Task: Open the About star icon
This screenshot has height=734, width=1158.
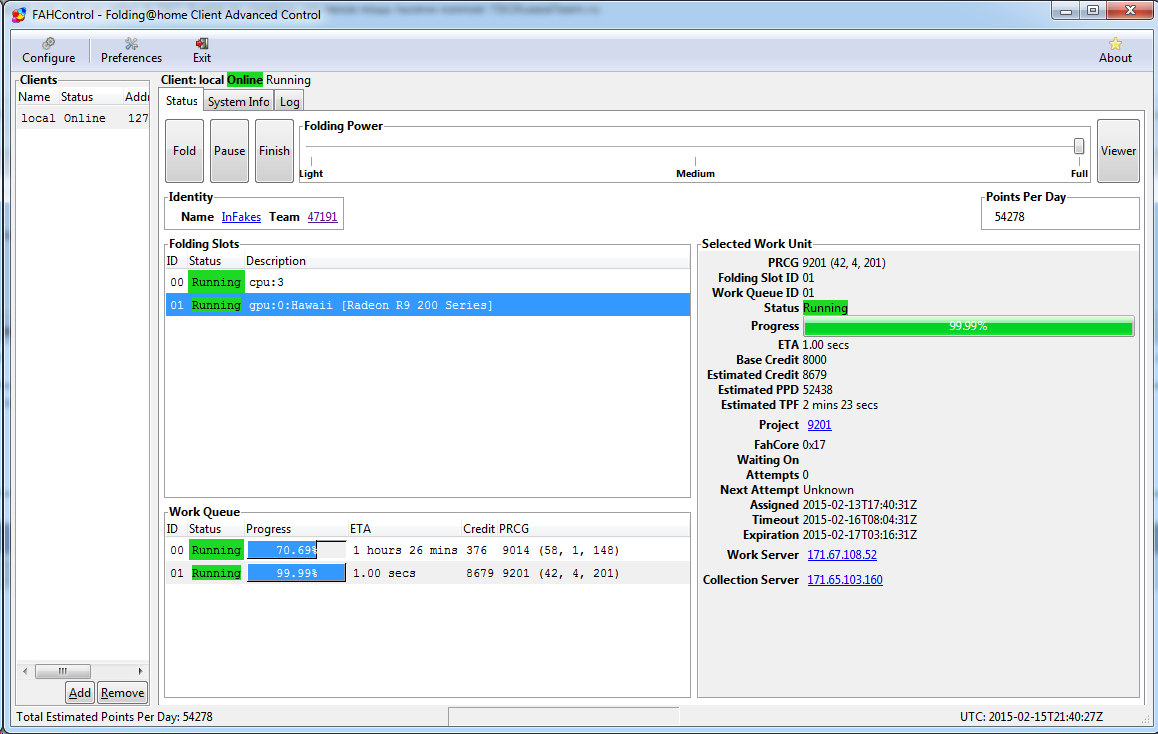Action: click(x=1114, y=50)
